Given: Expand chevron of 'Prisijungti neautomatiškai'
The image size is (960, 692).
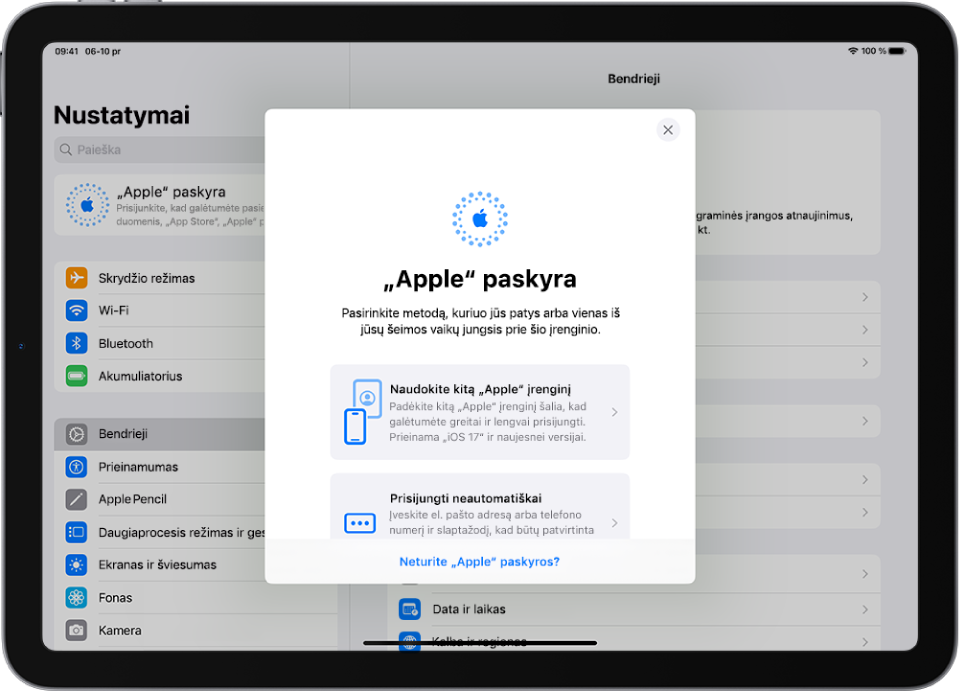Looking at the screenshot, I should [614, 523].
